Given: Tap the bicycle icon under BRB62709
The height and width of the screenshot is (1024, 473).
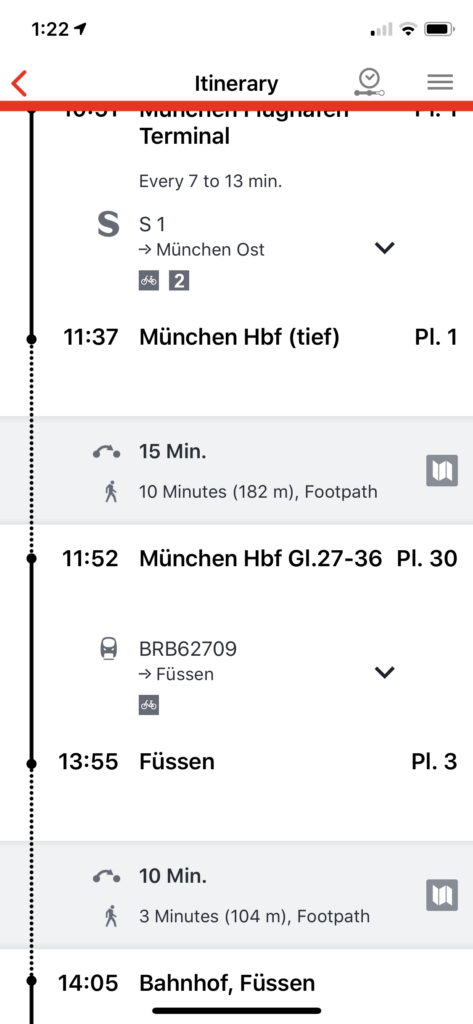Looking at the screenshot, I should [x=149, y=705].
